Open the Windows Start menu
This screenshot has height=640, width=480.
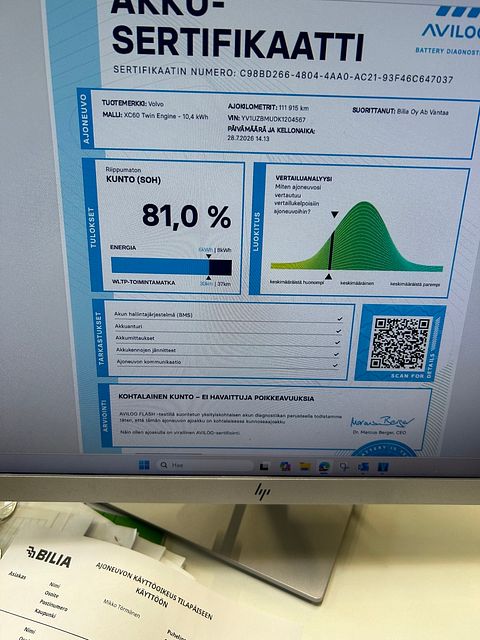coord(144,465)
